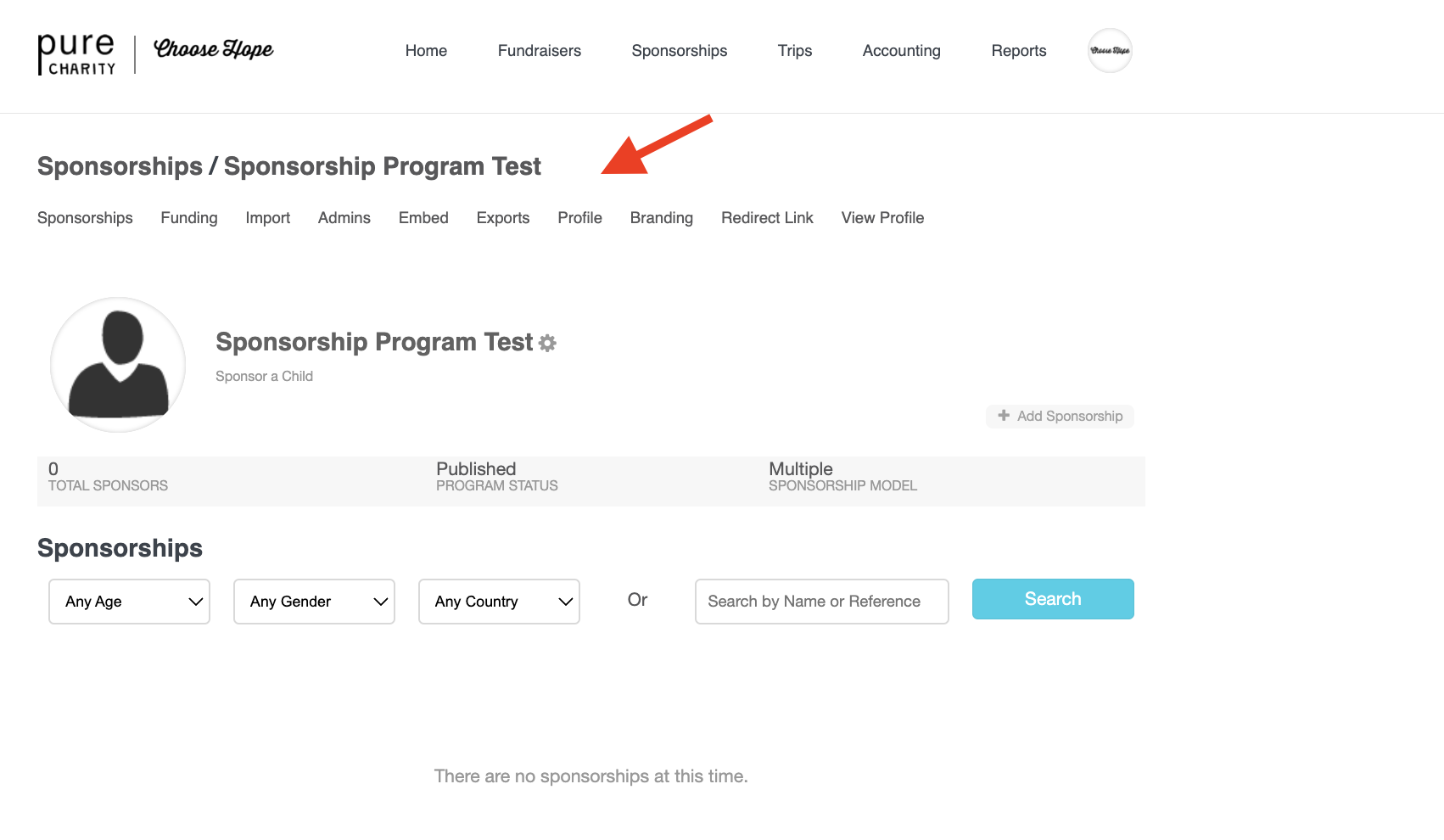Focus the Search by Name or Reference field
Viewport: 1444px width, 840px height.
coord(821,602)
